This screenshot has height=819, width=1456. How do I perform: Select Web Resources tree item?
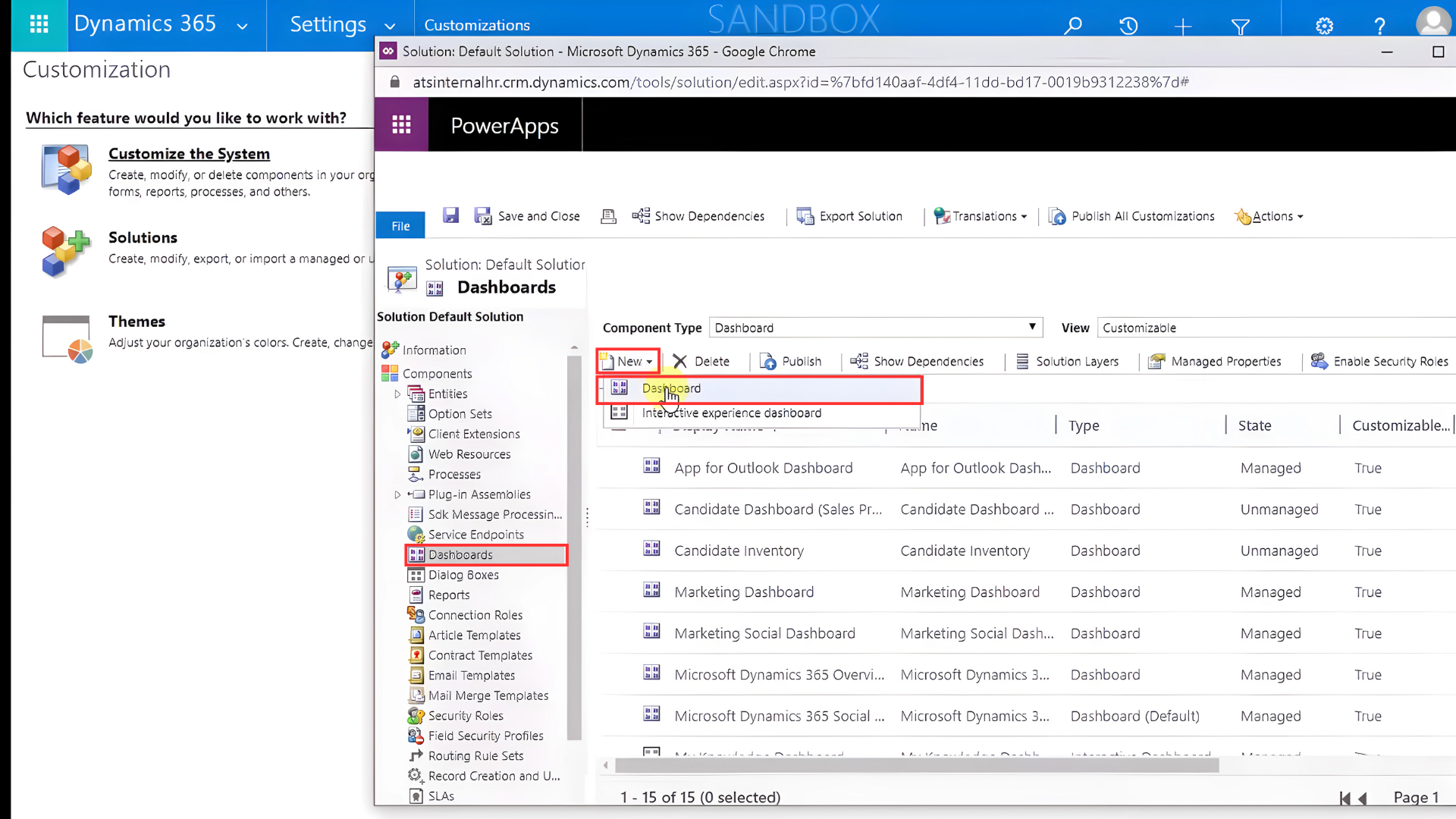coord(459,454)
